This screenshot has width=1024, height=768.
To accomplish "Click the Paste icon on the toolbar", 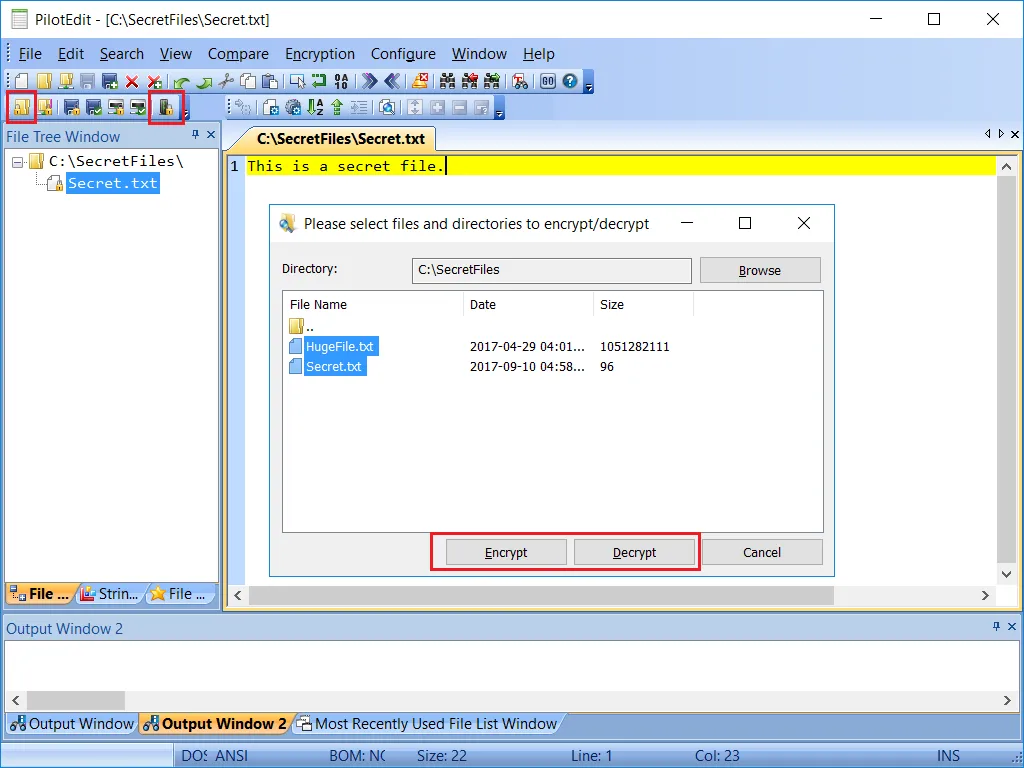I will 270,82.
